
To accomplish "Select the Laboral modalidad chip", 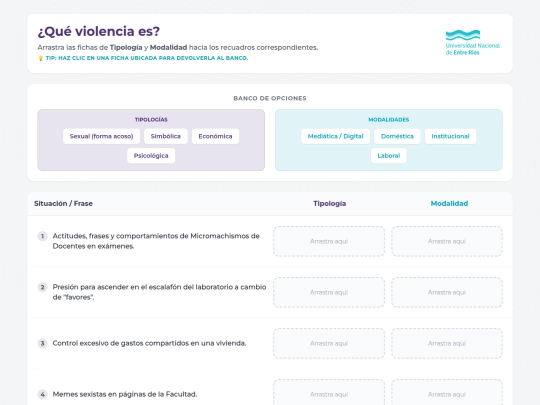I will (x=389, y=156).
